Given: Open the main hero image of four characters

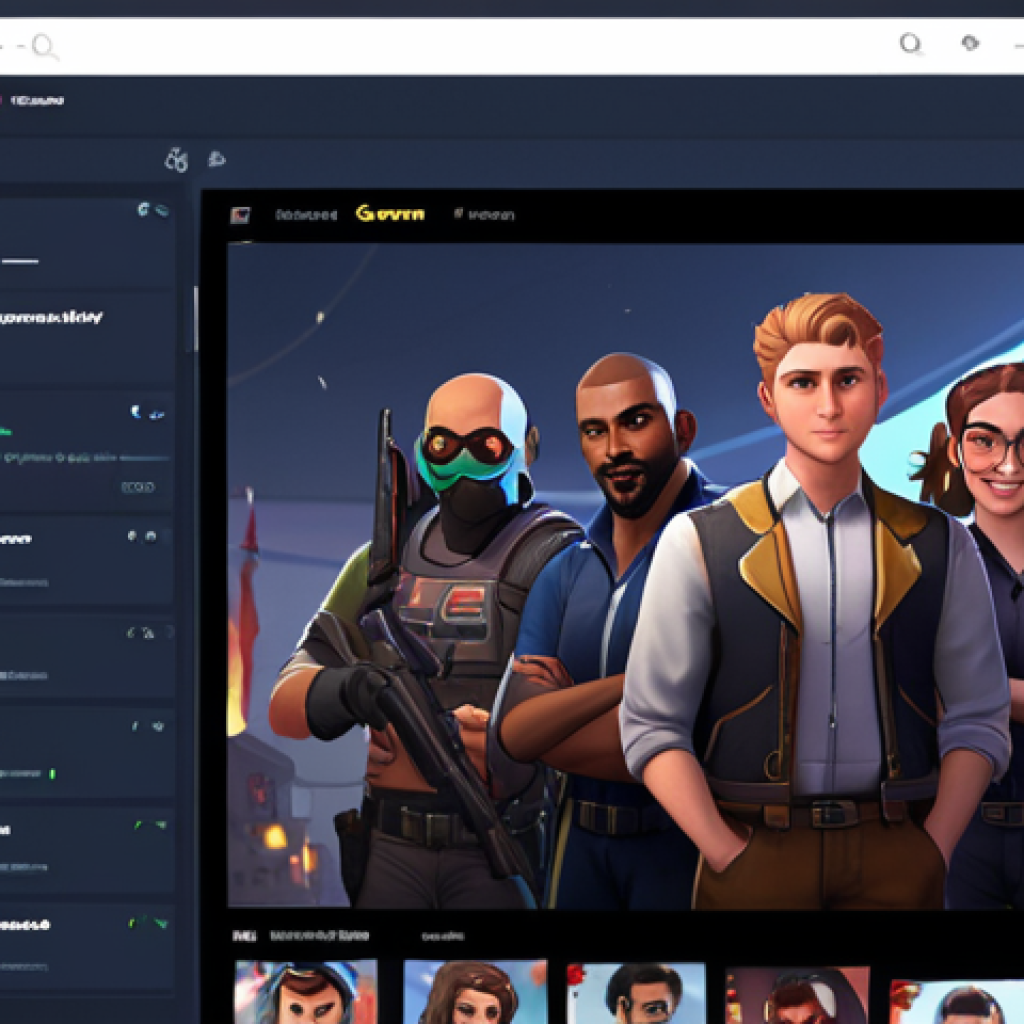Looking at the screenshot, I should pyautogui.click(x=625, y=575).
